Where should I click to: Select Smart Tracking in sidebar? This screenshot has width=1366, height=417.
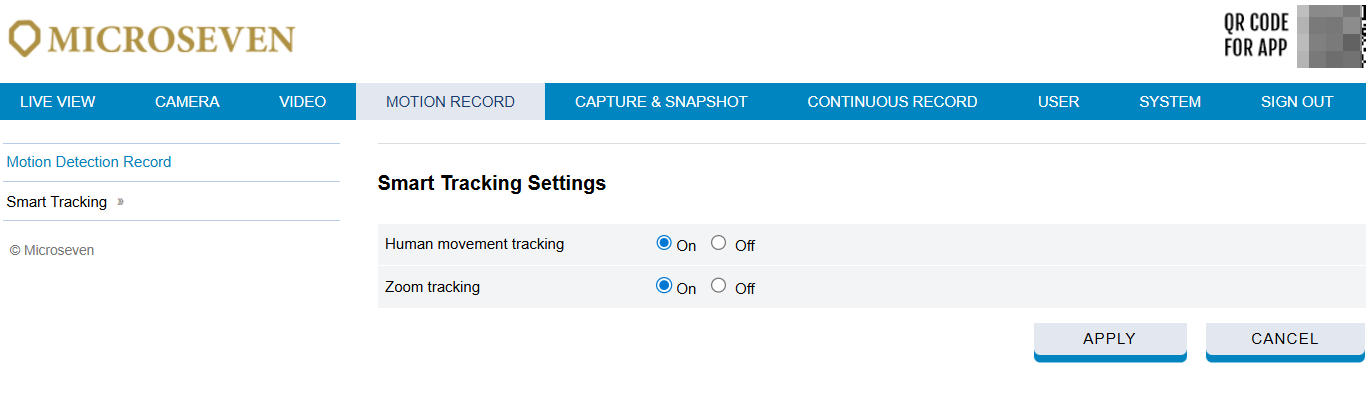[x=57, y=202]
